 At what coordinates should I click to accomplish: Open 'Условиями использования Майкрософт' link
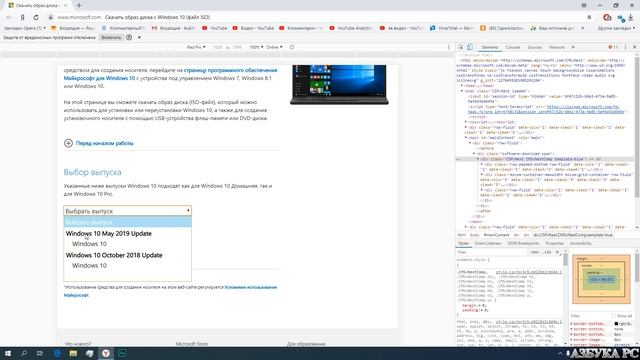pos(170,291)
